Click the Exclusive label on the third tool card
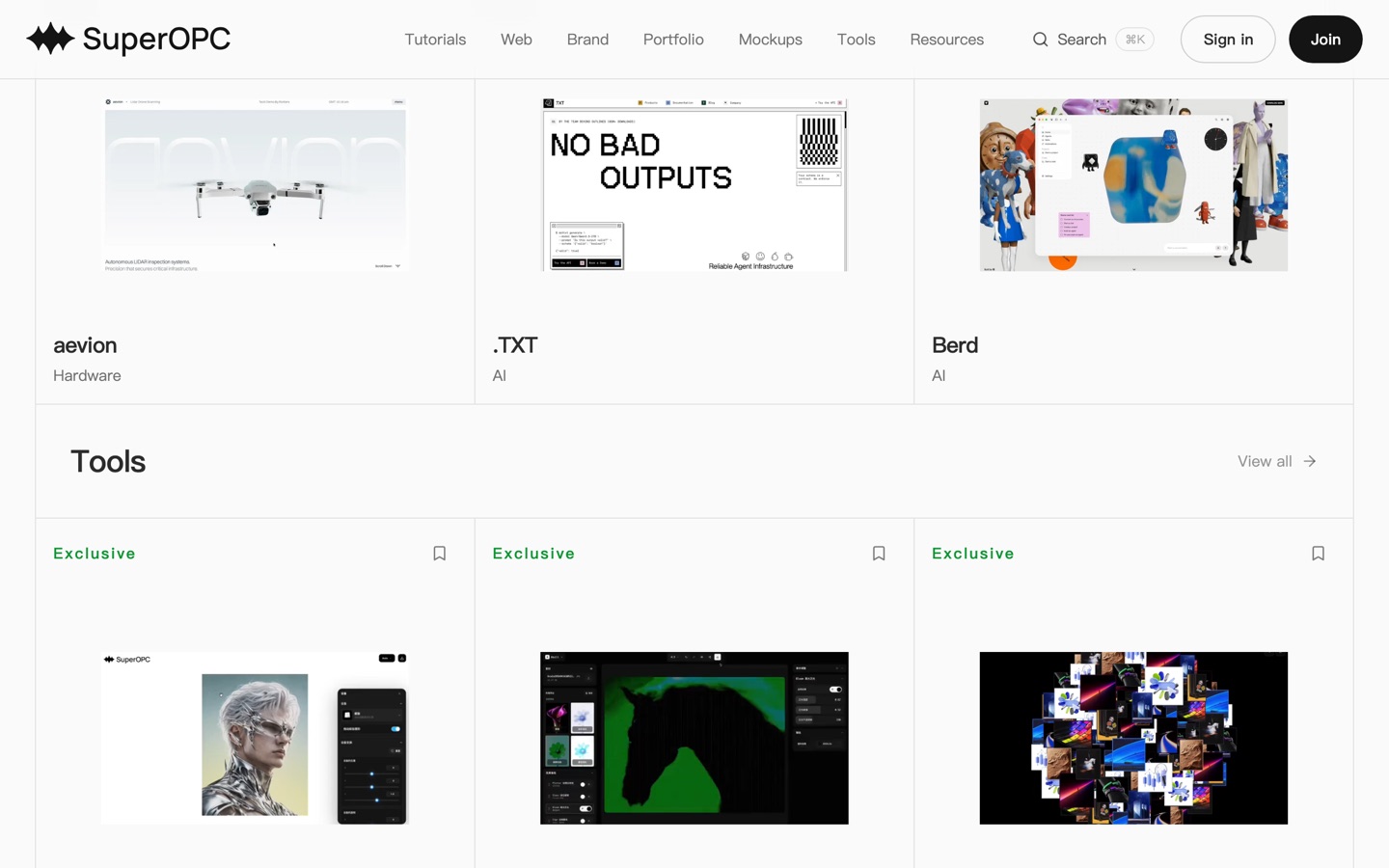This screenshot has width=1389, height=868. pos(973,554)
